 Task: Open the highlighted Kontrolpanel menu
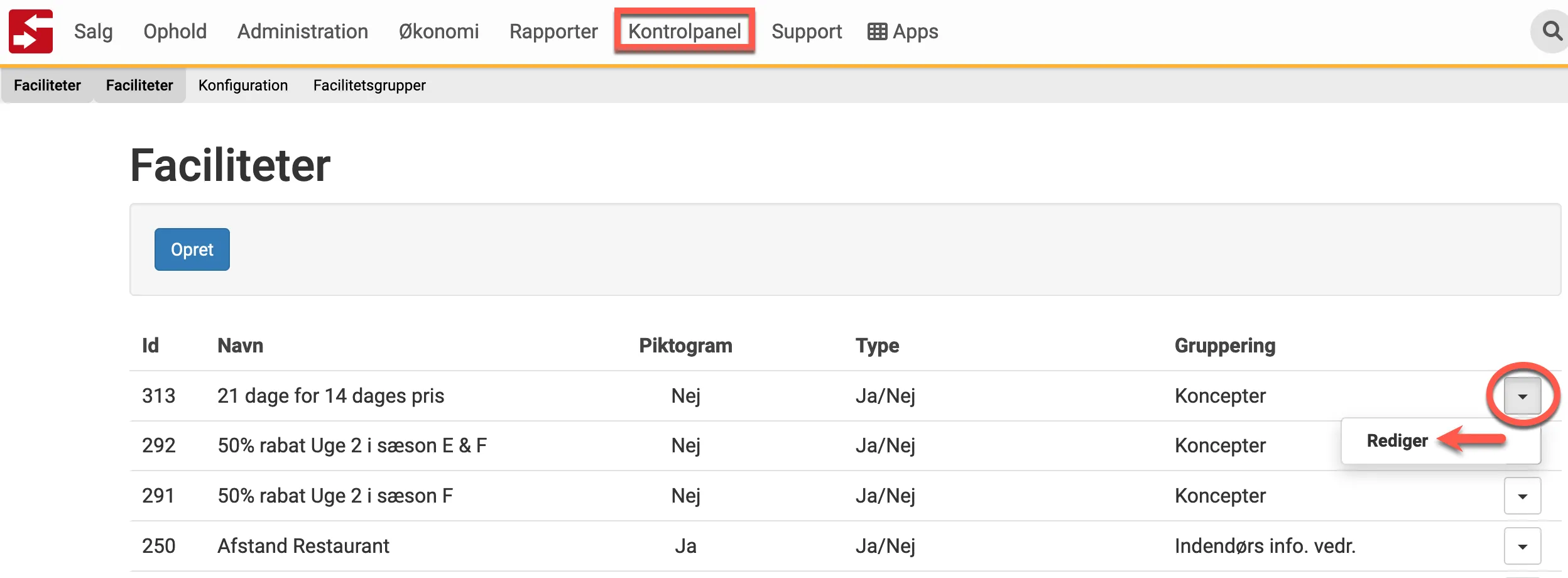684,31
